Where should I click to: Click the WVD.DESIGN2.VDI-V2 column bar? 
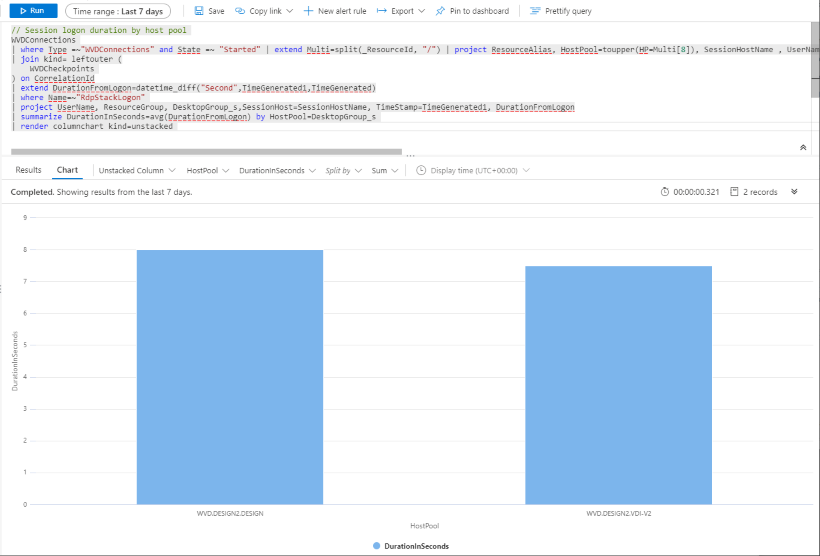pos(618,385)
